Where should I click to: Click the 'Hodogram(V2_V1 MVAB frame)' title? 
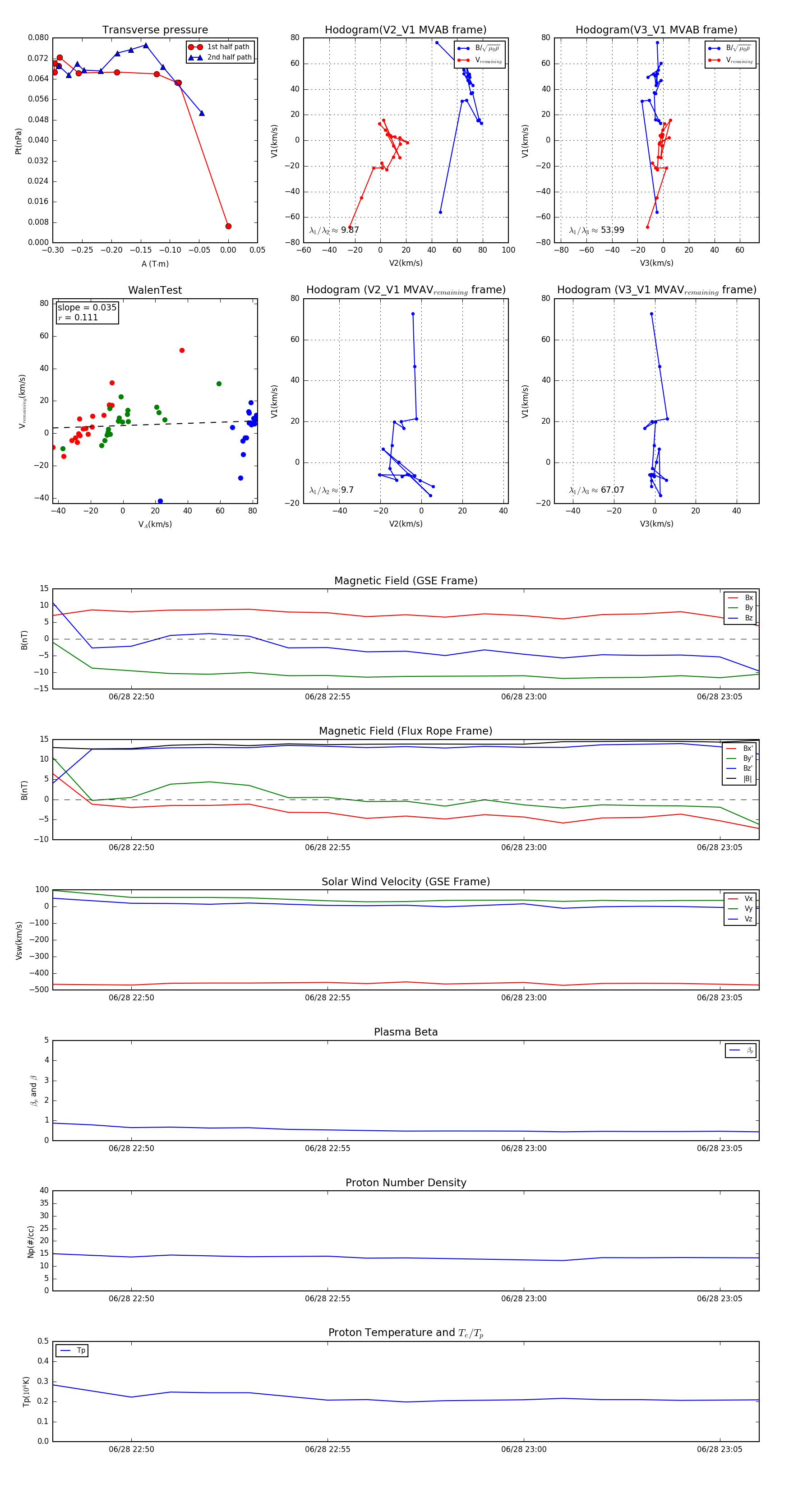coord(405,29)
